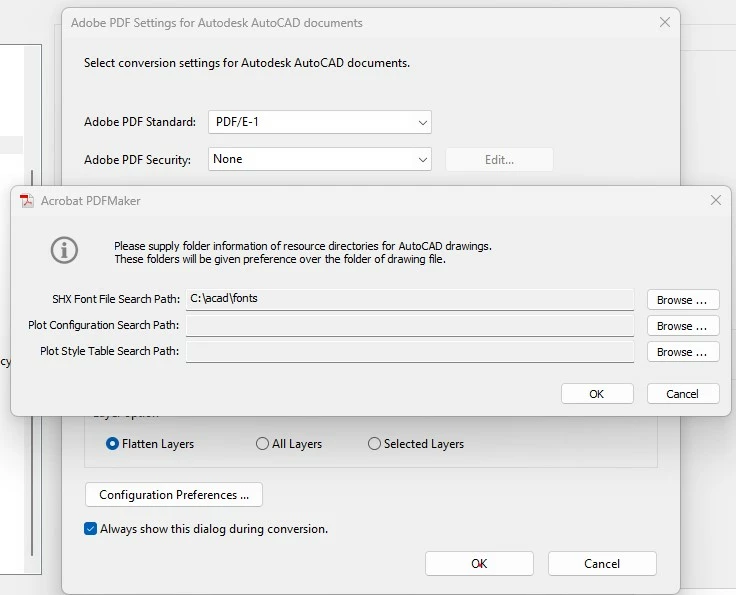Image resolution: width=736 pixels, height=595 pixels.
Task: Click the information icon in PDFMaker dialog
Action: point(64,250)
